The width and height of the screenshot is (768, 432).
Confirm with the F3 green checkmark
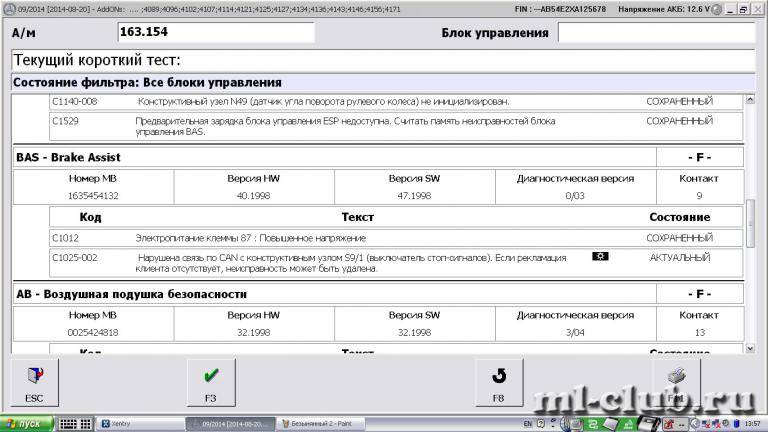coord(210,383)
